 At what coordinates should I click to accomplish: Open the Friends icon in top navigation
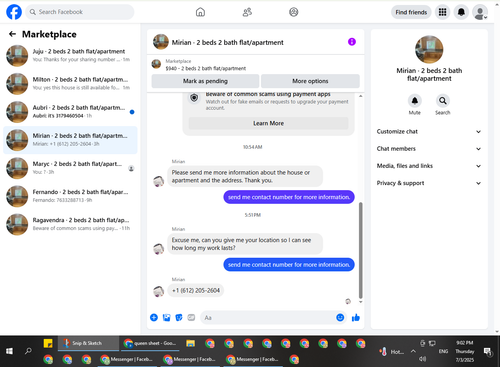247,12
